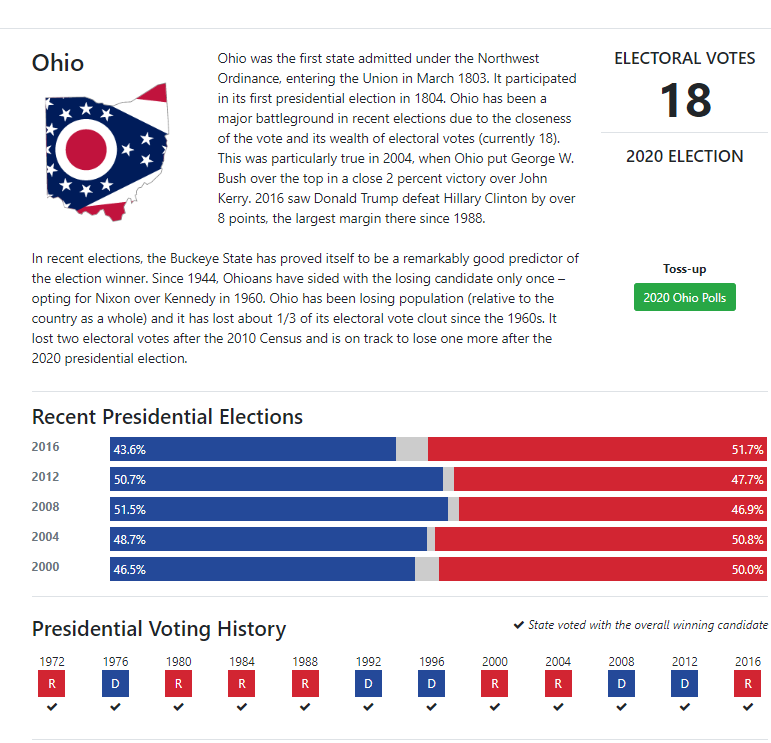771x743 pixels.
Task: Click the 1984 R party badge
Action: 241,684
